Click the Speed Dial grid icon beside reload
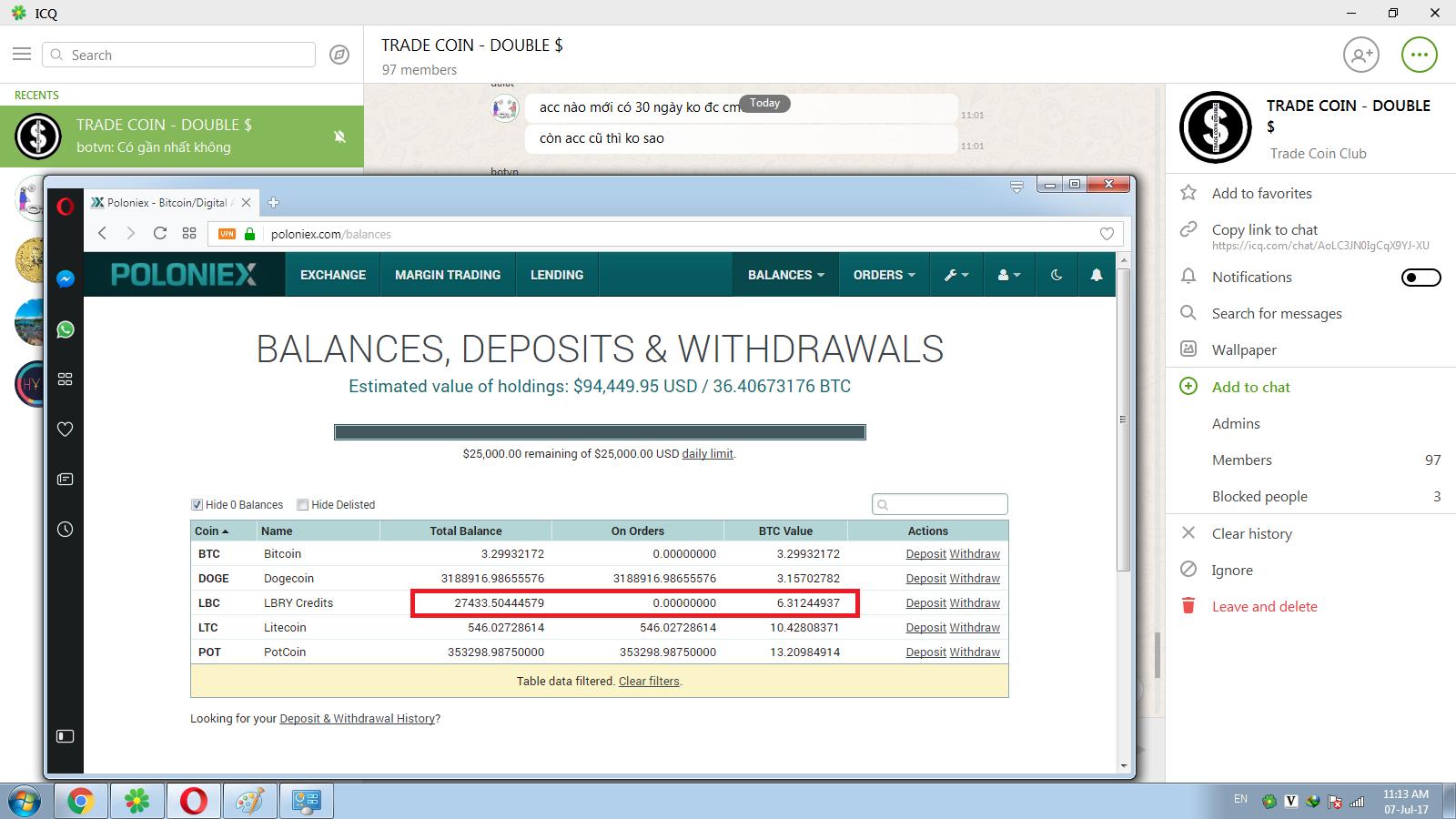Screen dimensions: 1456x819 [x=189, y=234]
